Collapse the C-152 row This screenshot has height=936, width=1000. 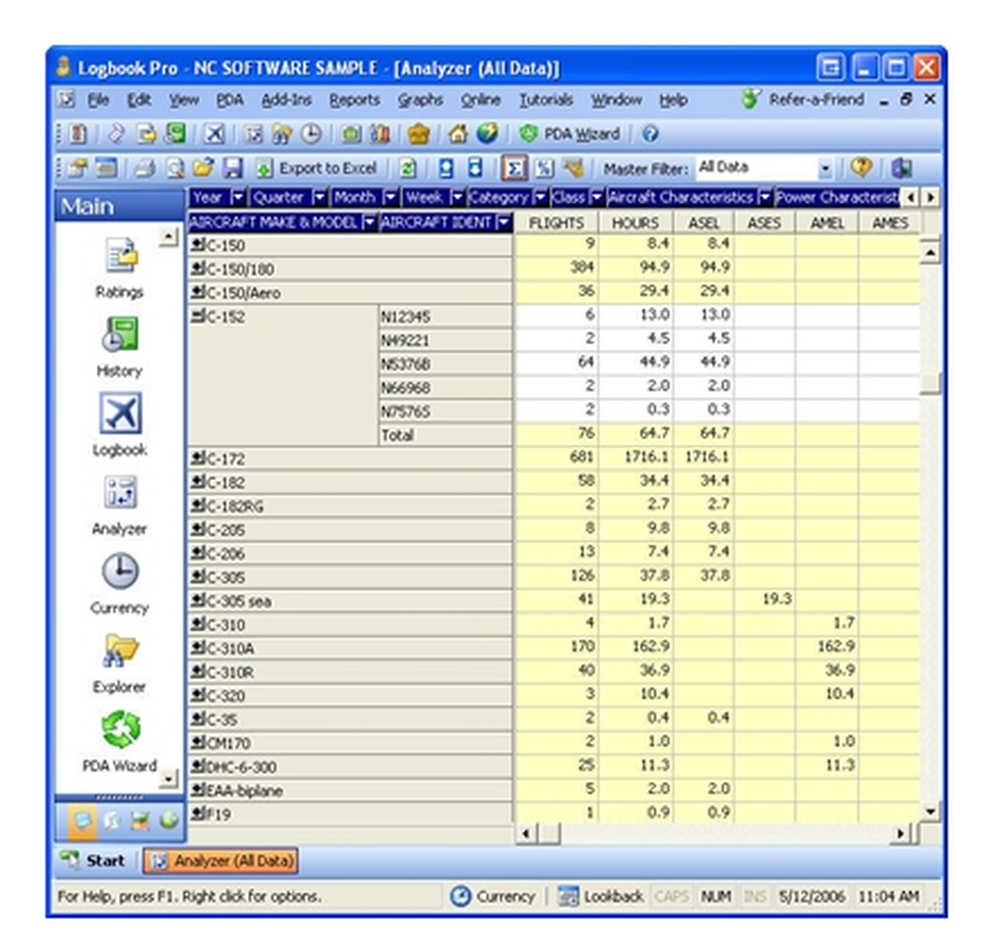click(x=198, y=315)
